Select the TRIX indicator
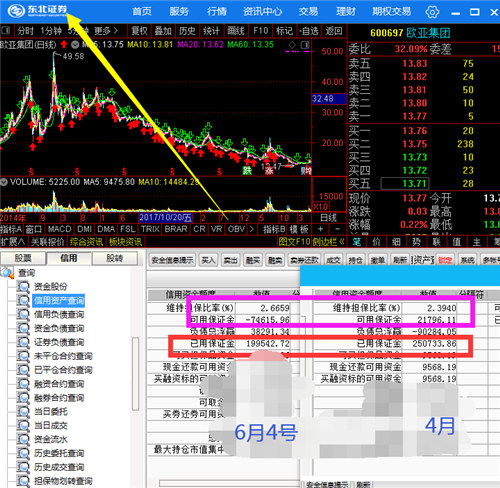 [x=150, y=229]
